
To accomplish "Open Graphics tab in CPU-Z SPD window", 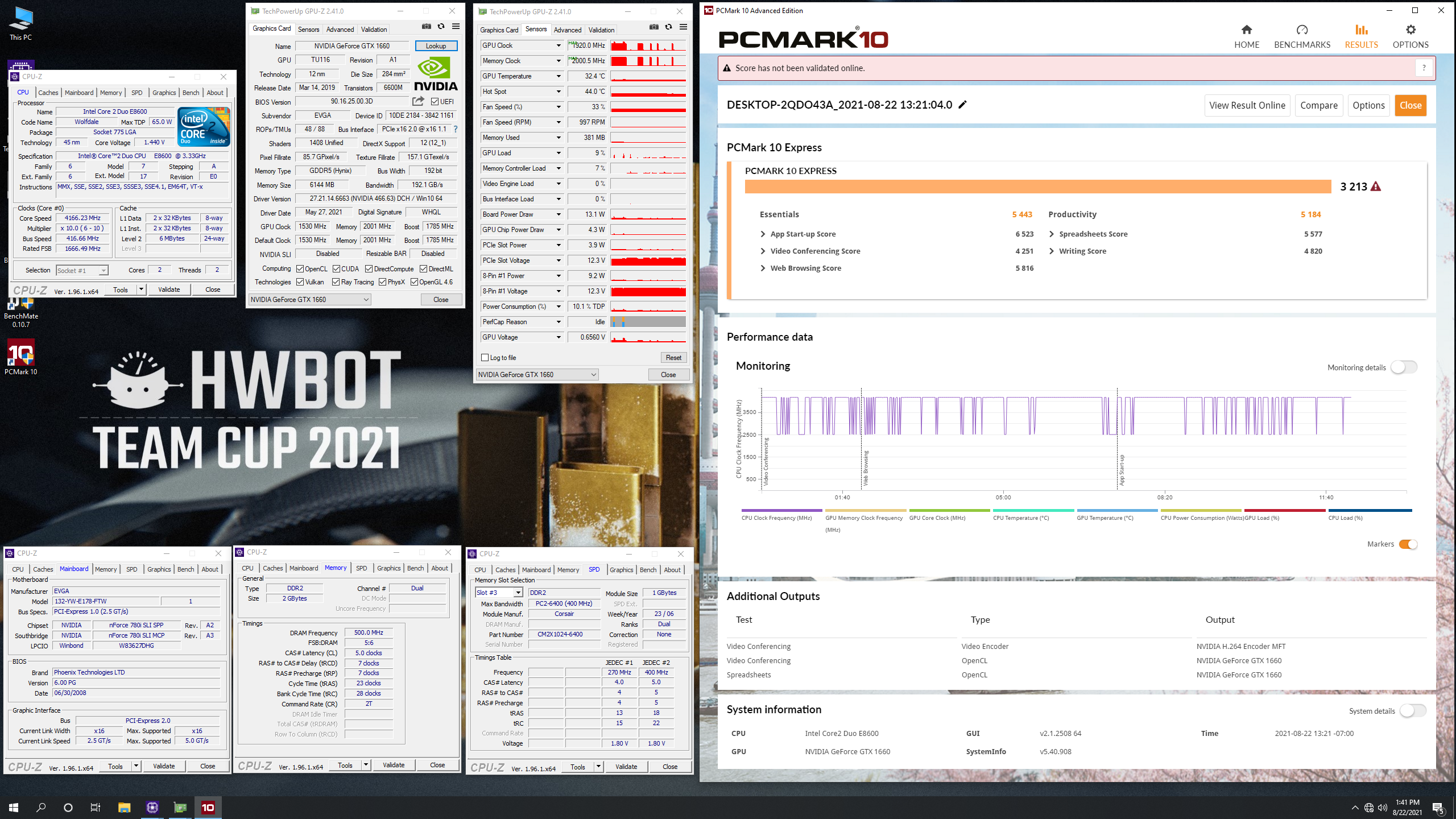I will point(621,570).
